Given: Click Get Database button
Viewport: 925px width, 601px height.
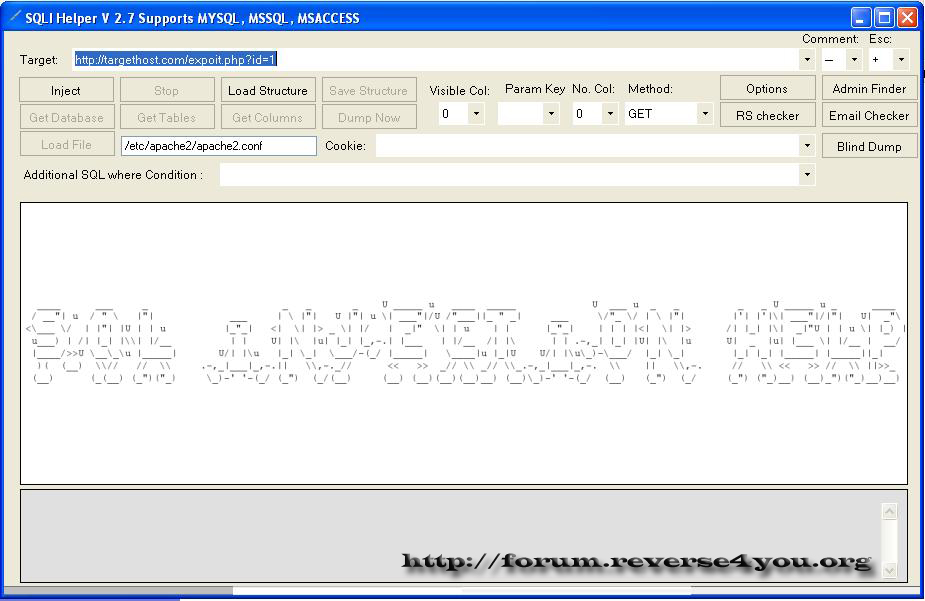Looking at the screenshot, I should tap(66, 117).
